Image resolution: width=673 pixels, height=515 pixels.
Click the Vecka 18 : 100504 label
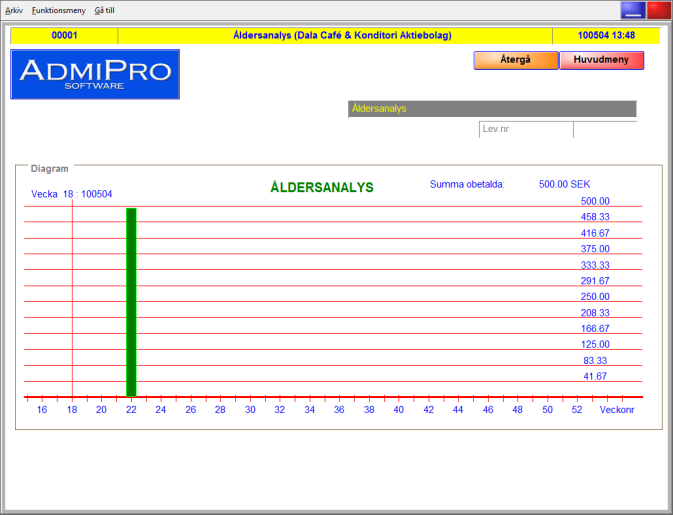pyautogui.click(x=72, y=194)
